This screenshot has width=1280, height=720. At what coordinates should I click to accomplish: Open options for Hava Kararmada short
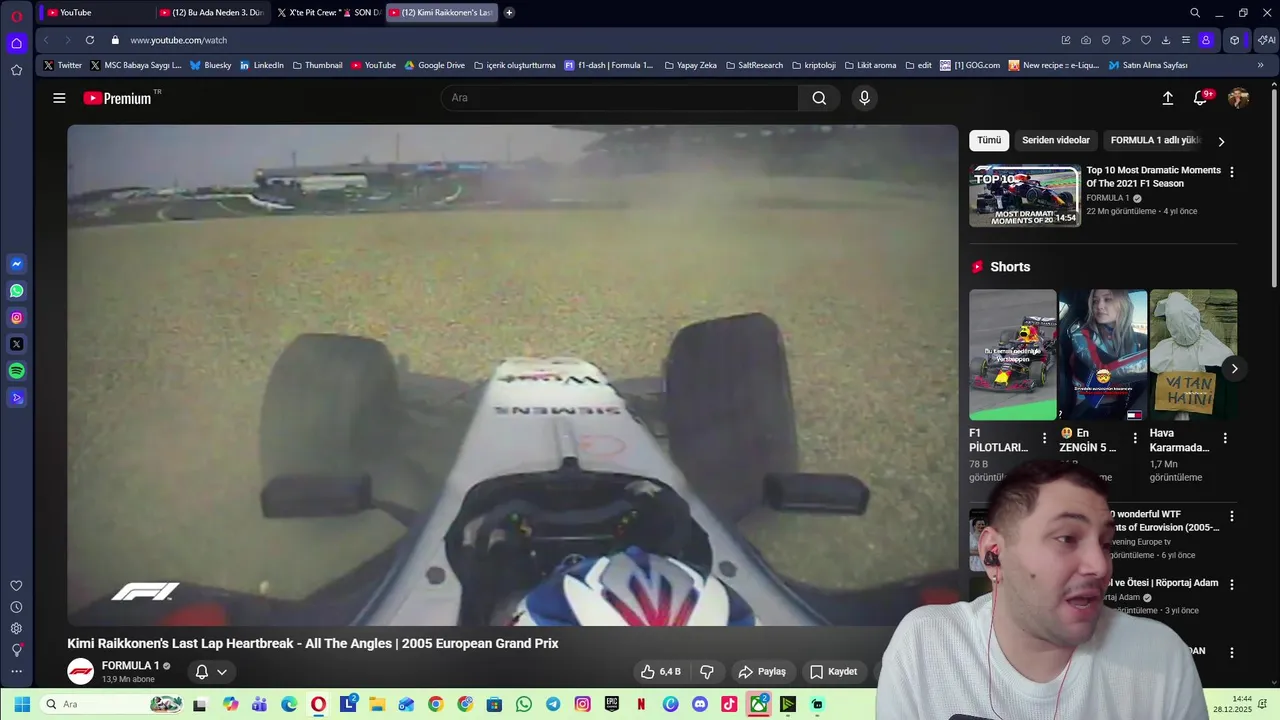click(1225, 438)
